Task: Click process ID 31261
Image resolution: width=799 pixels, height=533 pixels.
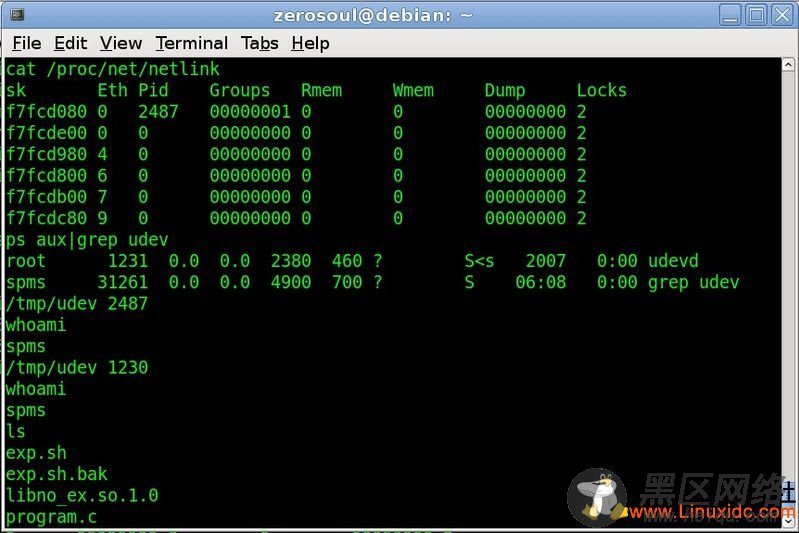Action: pos(122,282)
